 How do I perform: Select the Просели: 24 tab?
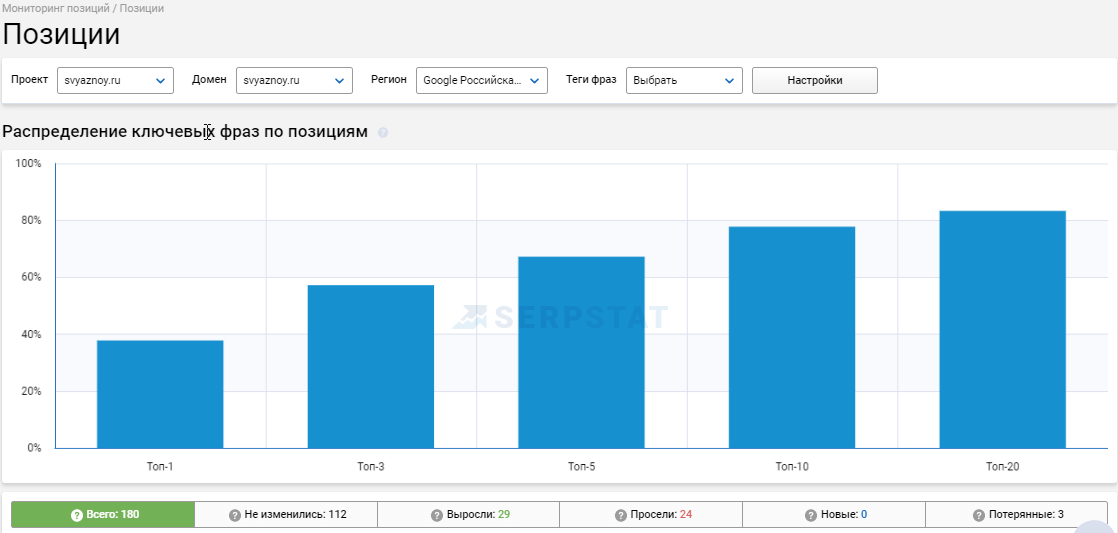pos(651,514)
